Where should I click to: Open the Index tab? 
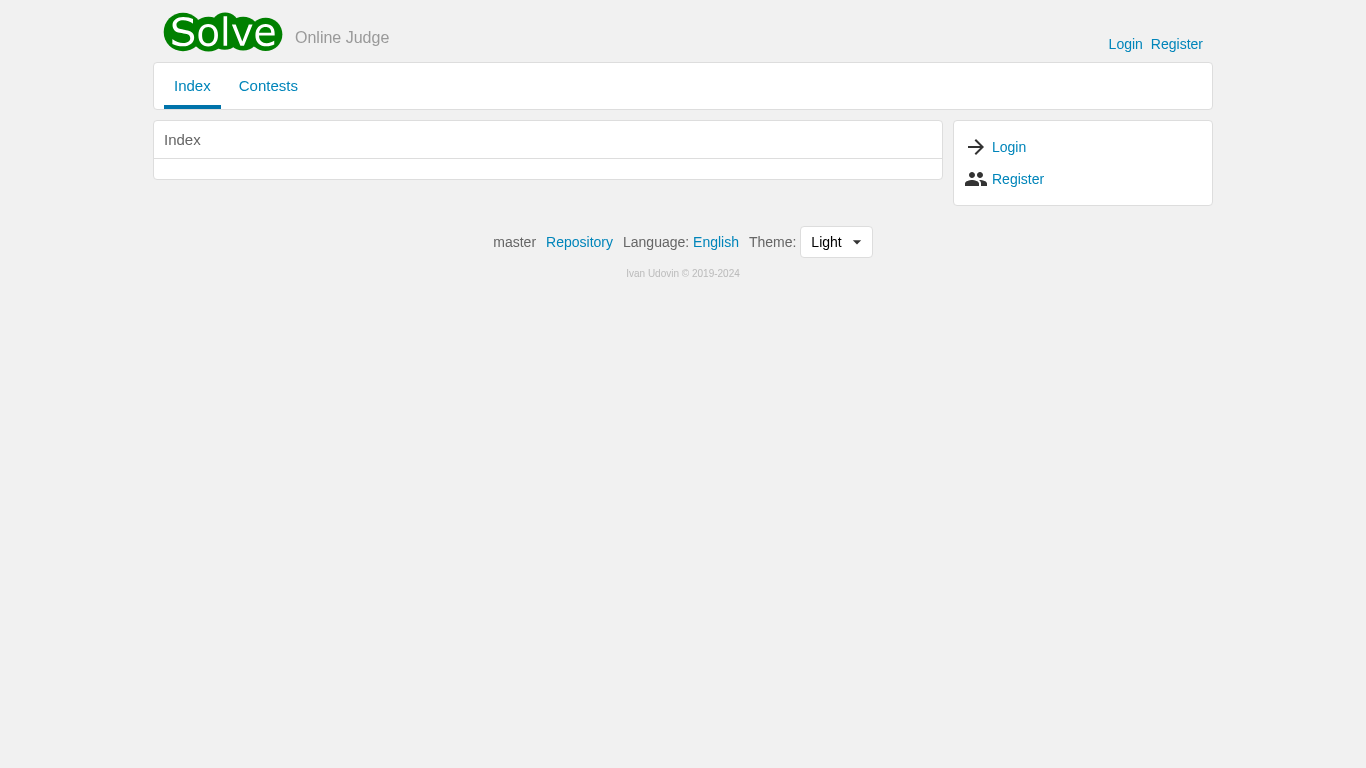(x=192, y=86)
